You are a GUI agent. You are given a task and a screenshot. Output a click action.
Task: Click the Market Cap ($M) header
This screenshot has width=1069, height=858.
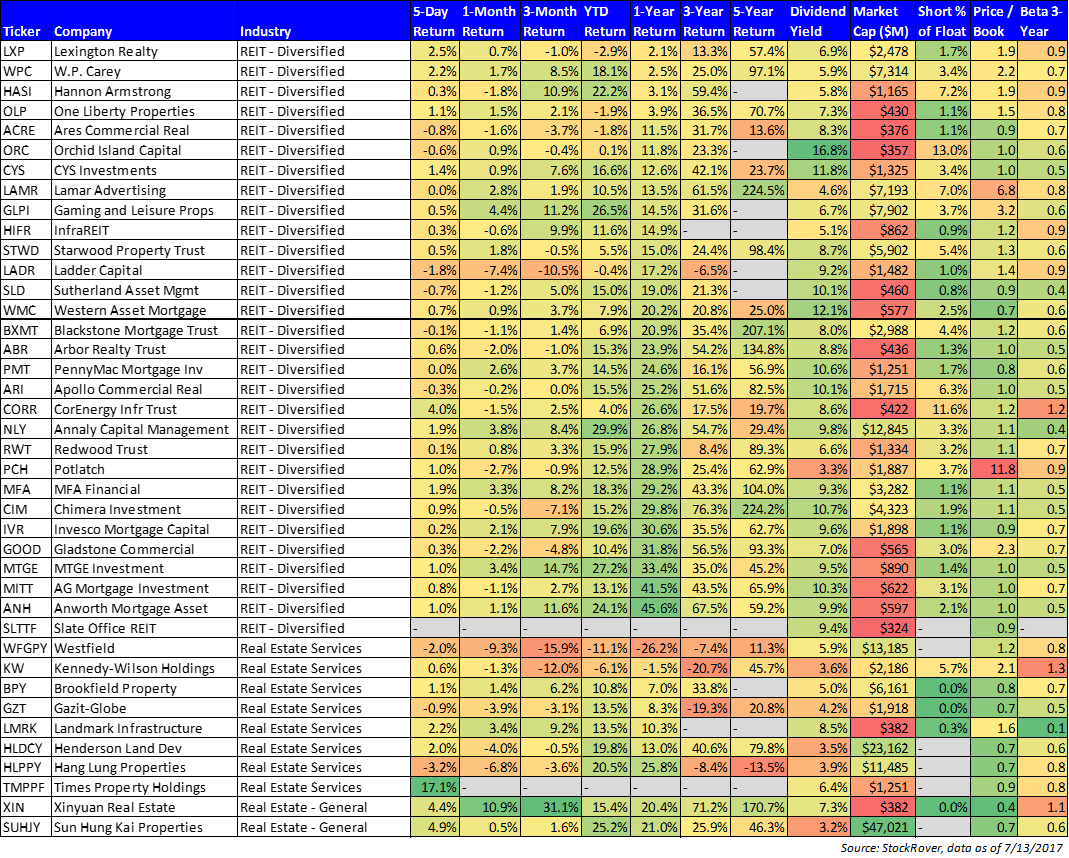[881, 21]
